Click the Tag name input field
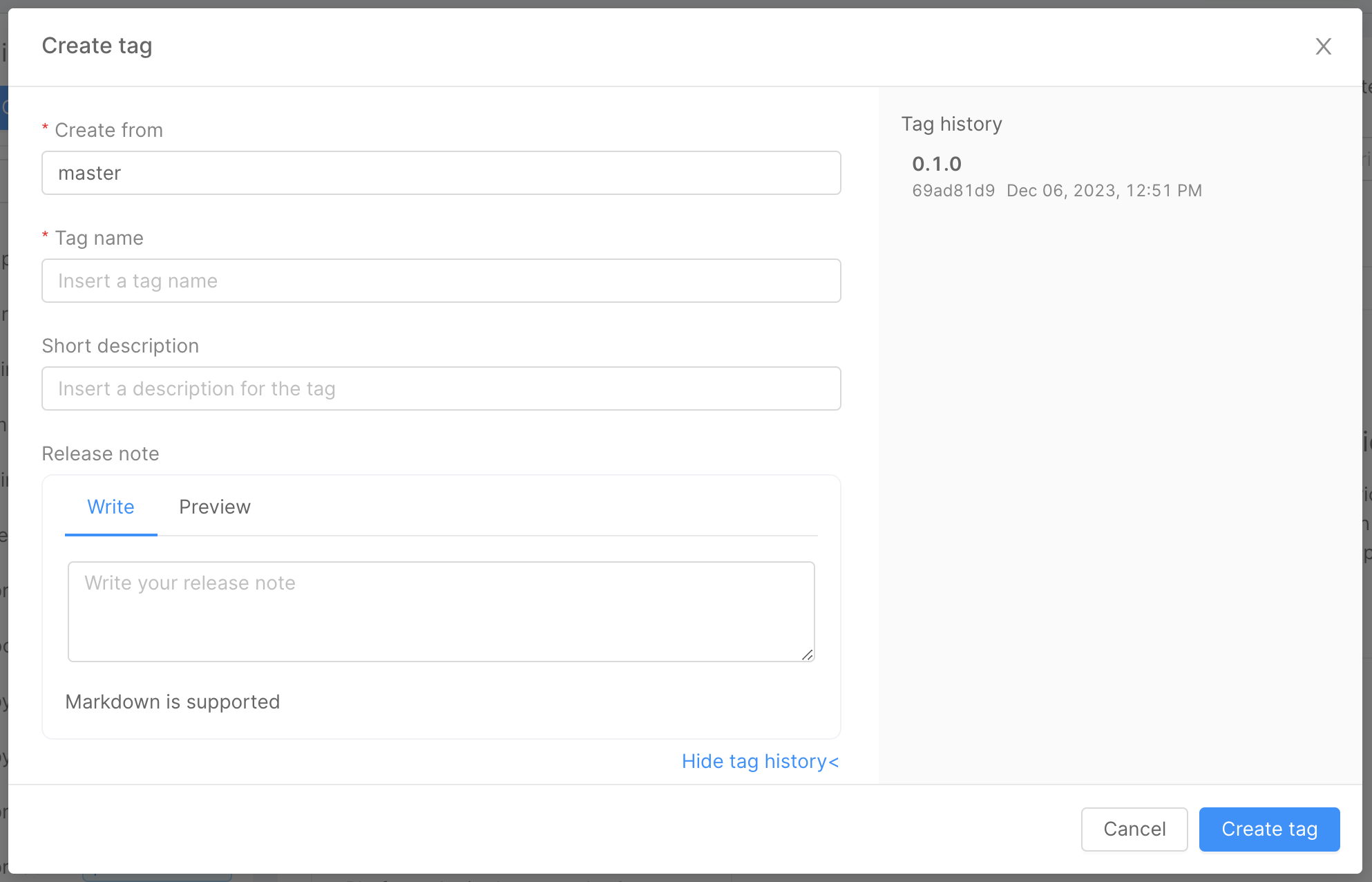Screen dimensions: 1372x882 point(441,281)
